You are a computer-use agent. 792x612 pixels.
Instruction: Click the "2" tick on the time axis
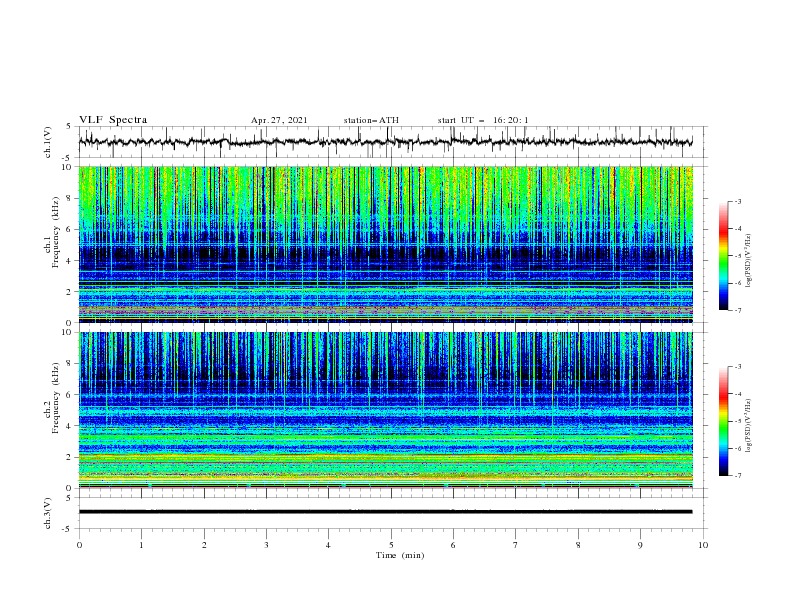[x=204, y=545]
